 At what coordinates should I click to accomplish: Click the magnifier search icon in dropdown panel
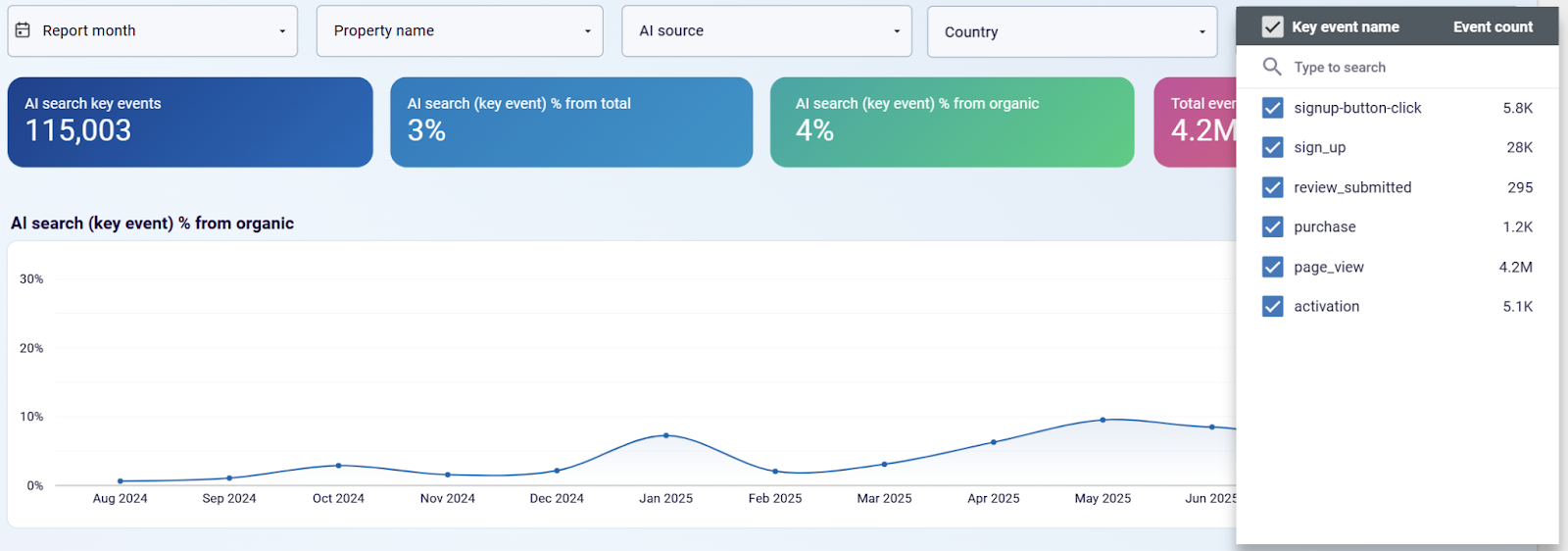(x=1272, y=67)
